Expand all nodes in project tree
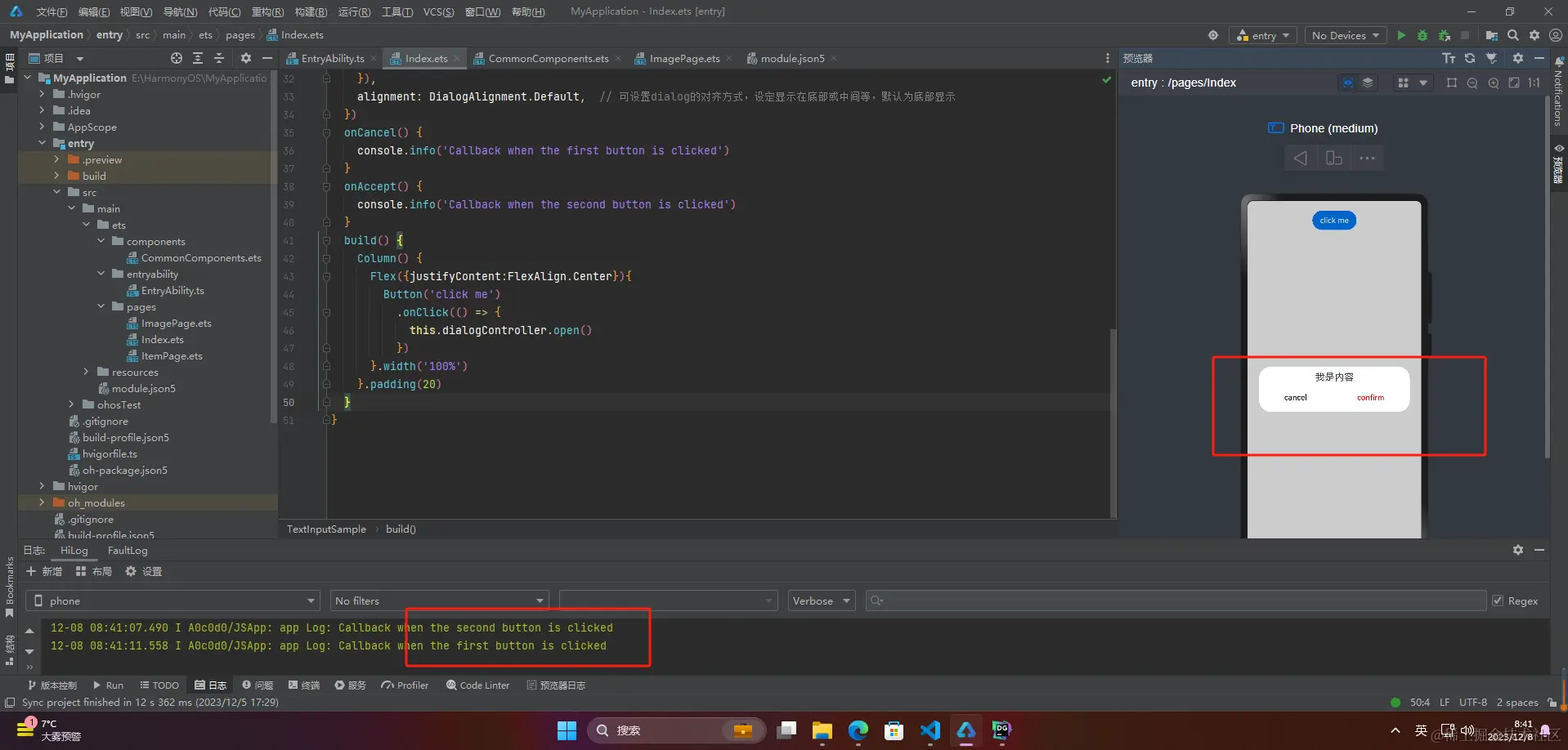The width and height of the screenshot is (1568, 750). tap(198, 58)
